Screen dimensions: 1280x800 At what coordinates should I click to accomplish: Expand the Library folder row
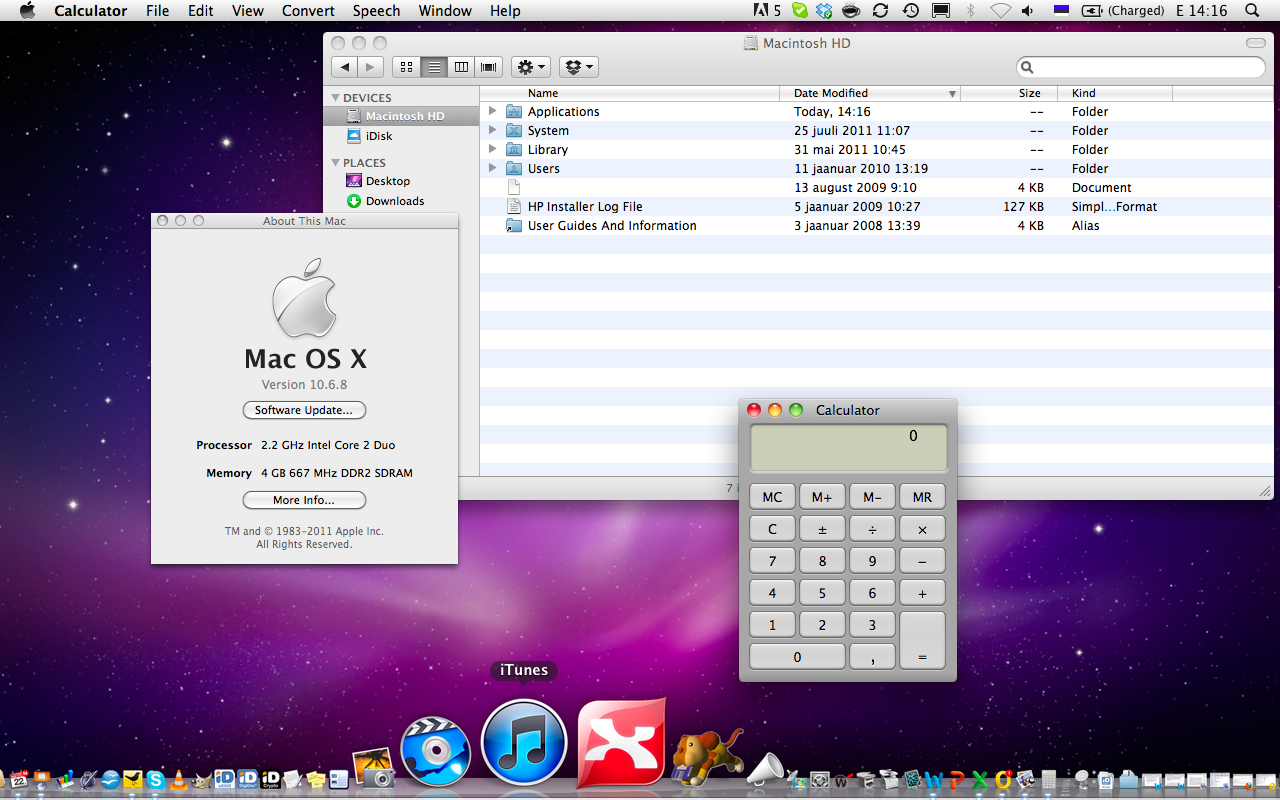pyautogui.click(x=492, y=149)
